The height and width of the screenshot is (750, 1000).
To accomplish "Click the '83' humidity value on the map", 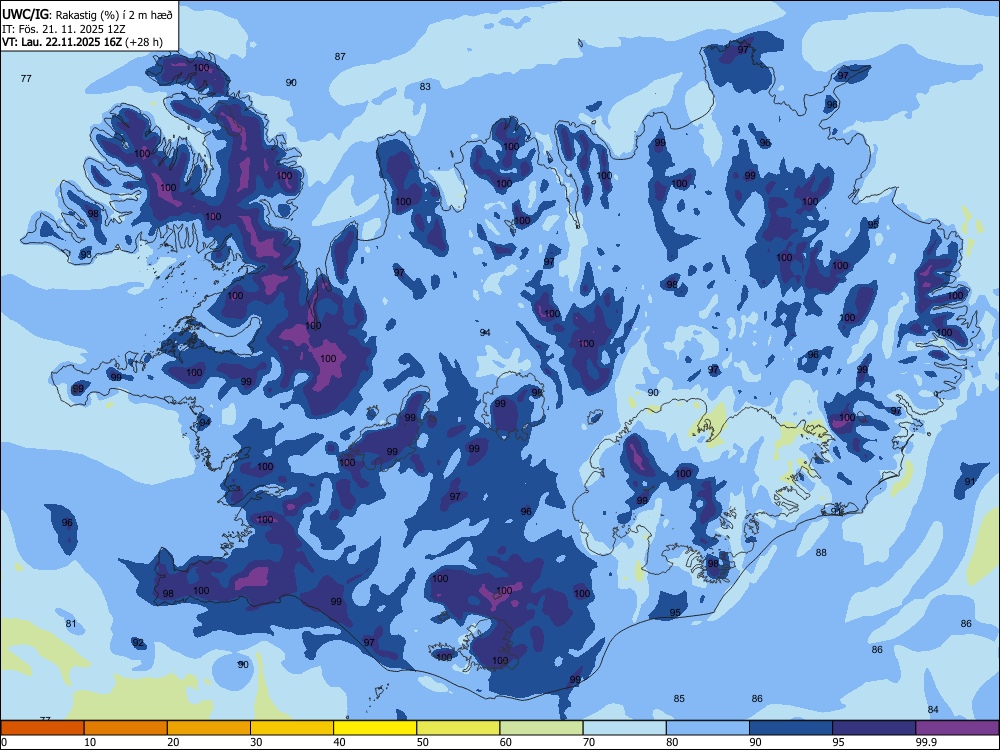I will tap(425, 86).
